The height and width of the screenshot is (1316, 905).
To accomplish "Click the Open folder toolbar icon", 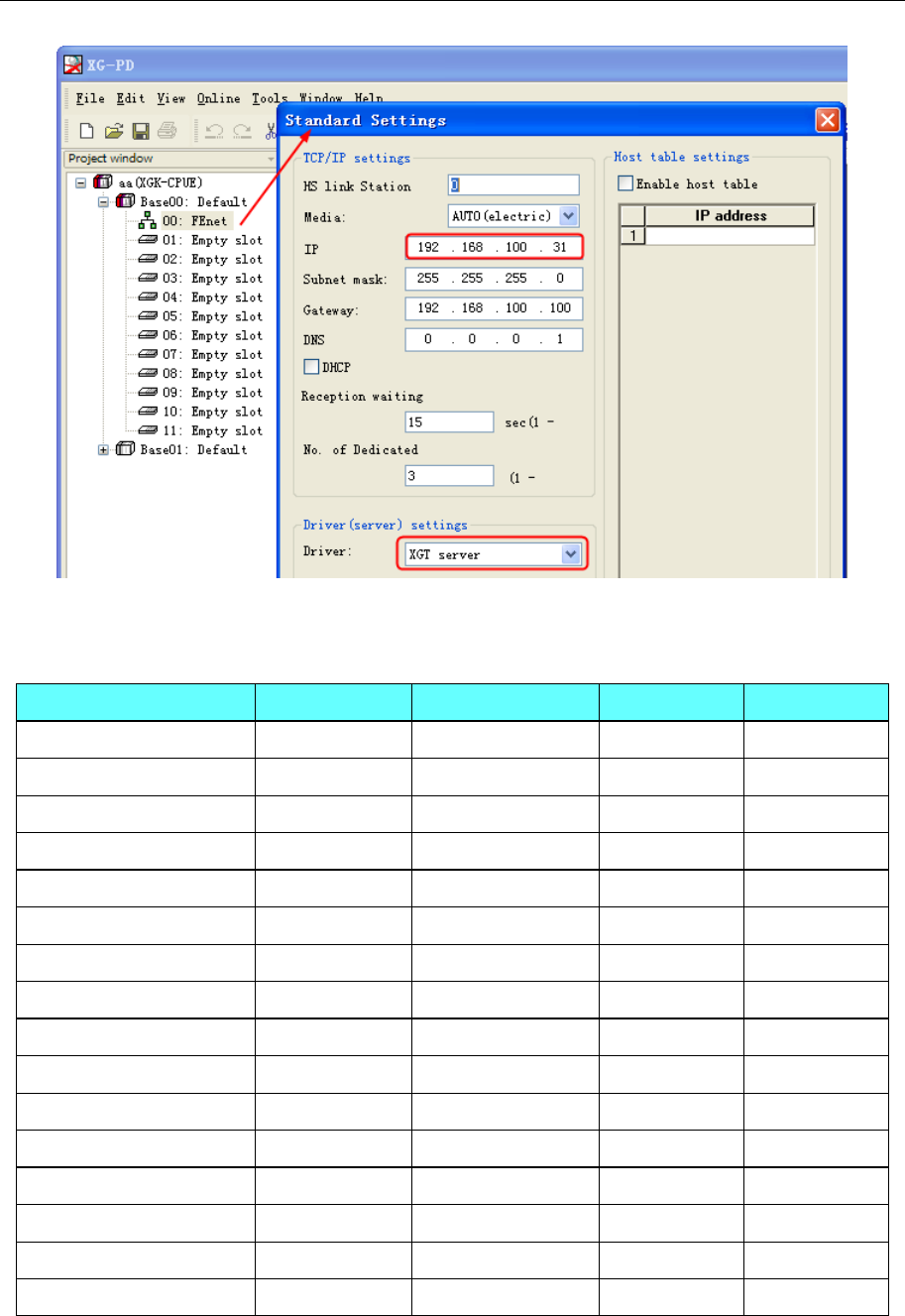I will click(x=114, y=131).
